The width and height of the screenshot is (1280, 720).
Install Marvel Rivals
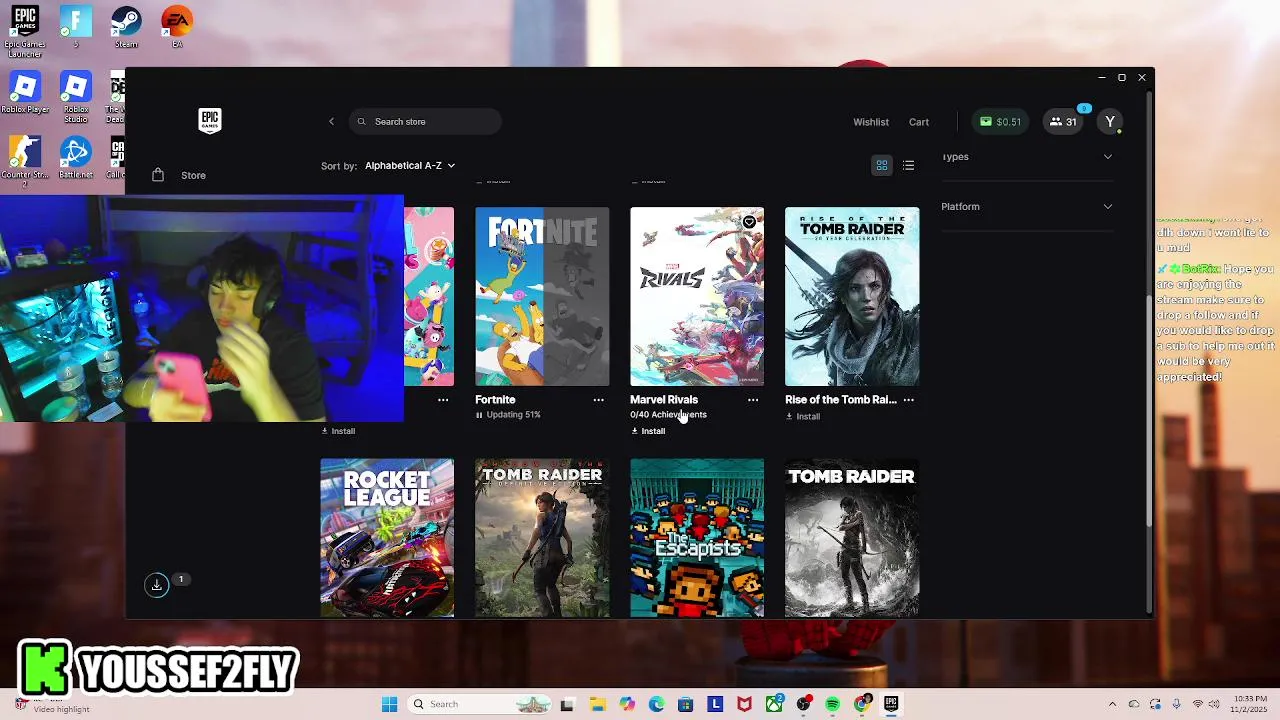pos(648,431)
